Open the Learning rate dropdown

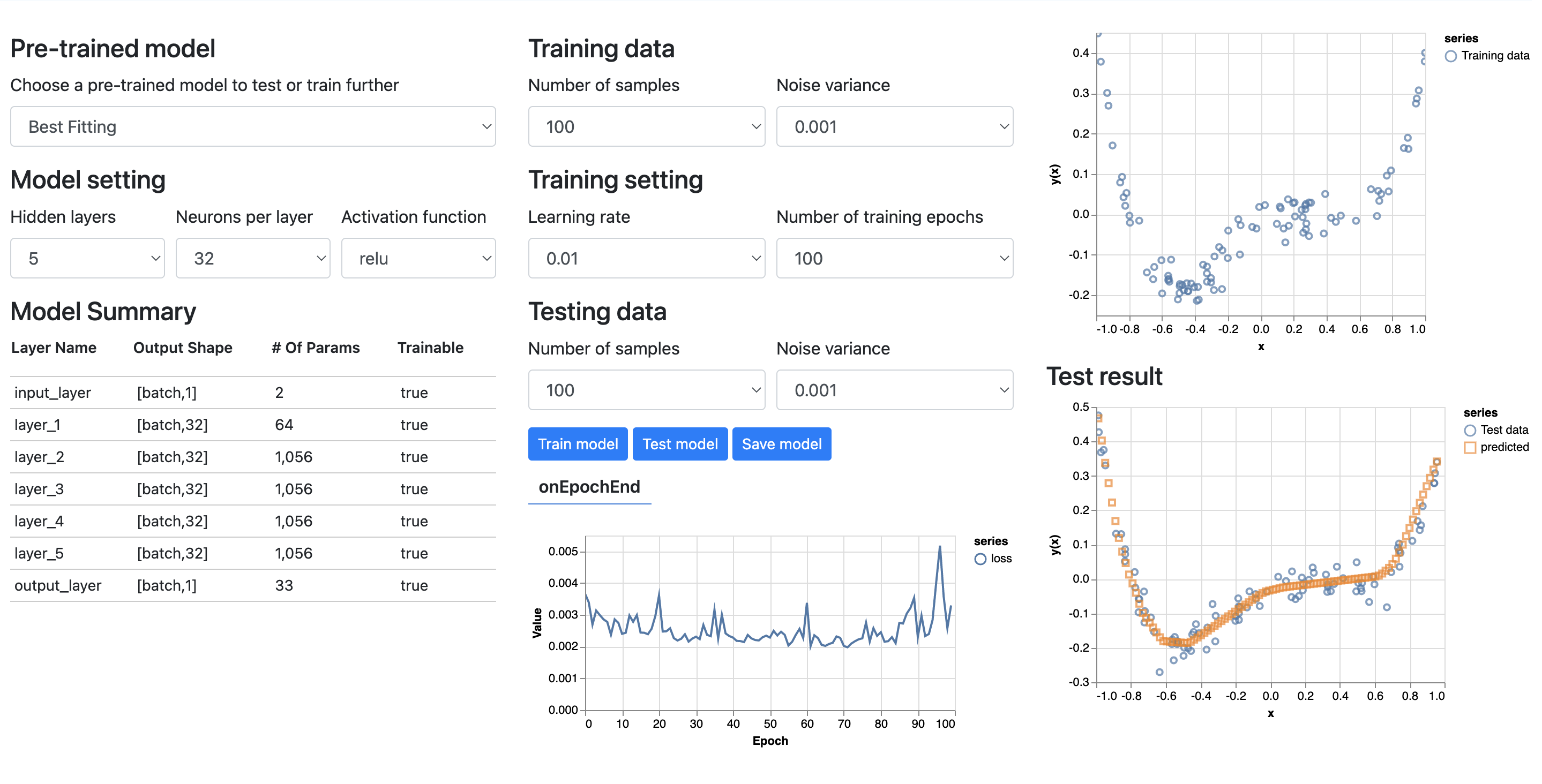pos(646,259)
